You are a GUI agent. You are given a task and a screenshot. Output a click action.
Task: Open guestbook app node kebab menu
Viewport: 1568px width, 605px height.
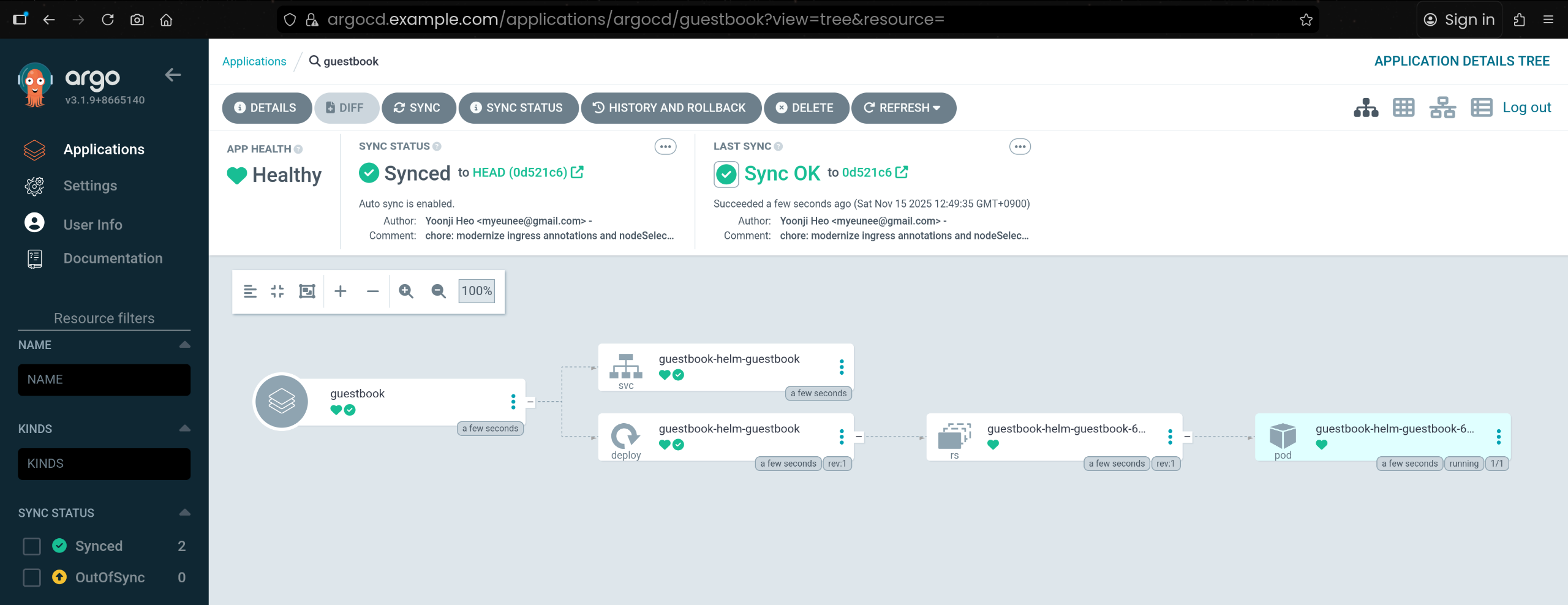(x=513, y=402)
